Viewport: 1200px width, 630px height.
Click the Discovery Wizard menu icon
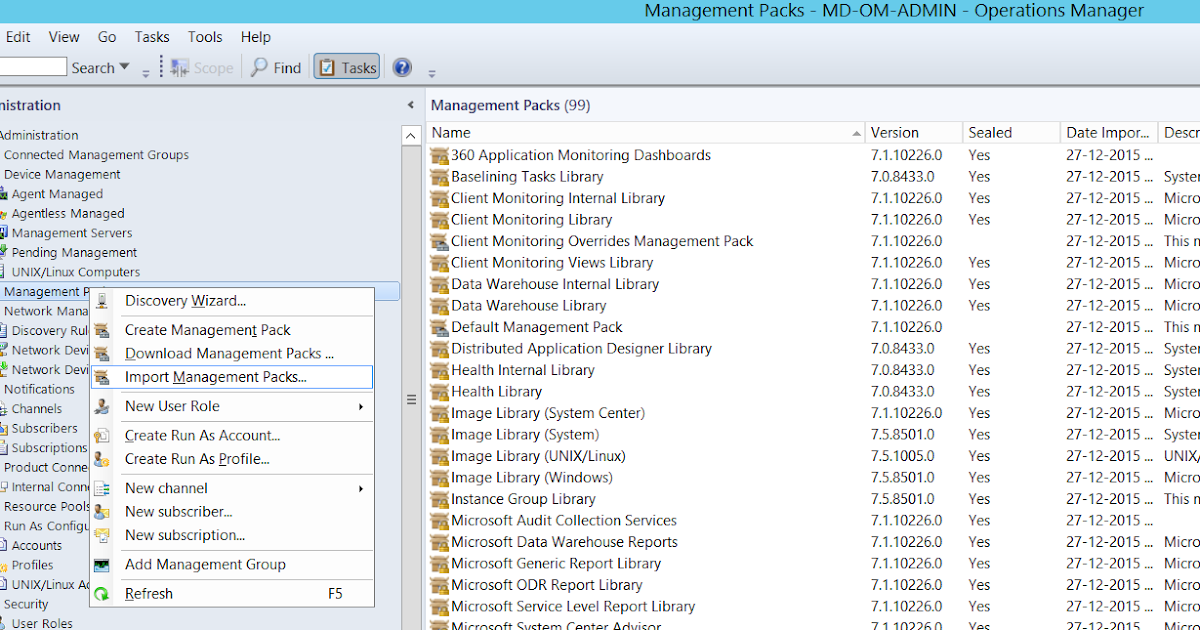click(x=102, y=301)
